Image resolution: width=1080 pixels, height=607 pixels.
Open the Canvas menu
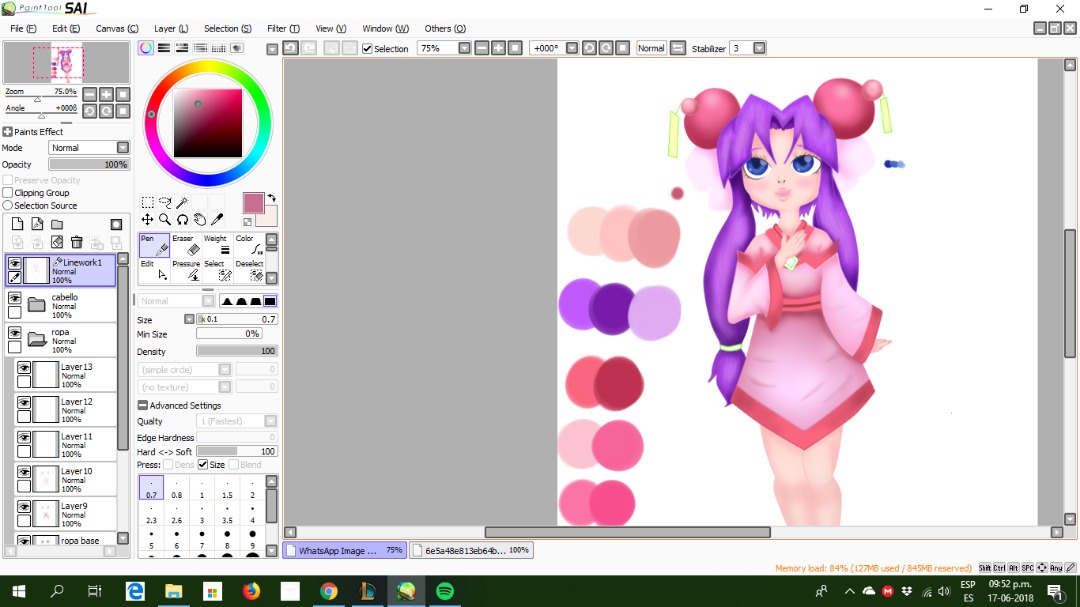(x=116, y=28)
